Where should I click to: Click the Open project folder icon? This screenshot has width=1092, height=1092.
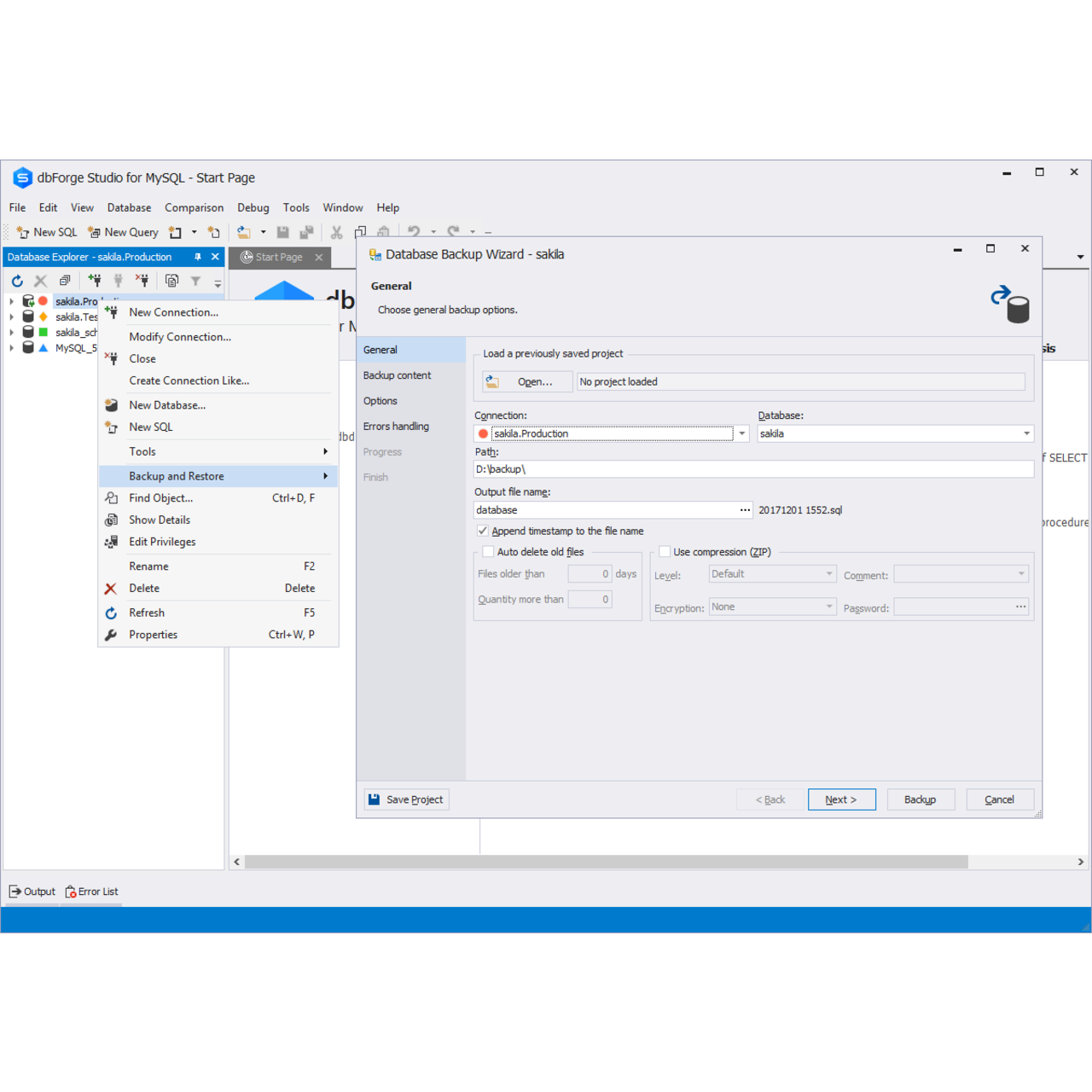click(x=492, y=382)
